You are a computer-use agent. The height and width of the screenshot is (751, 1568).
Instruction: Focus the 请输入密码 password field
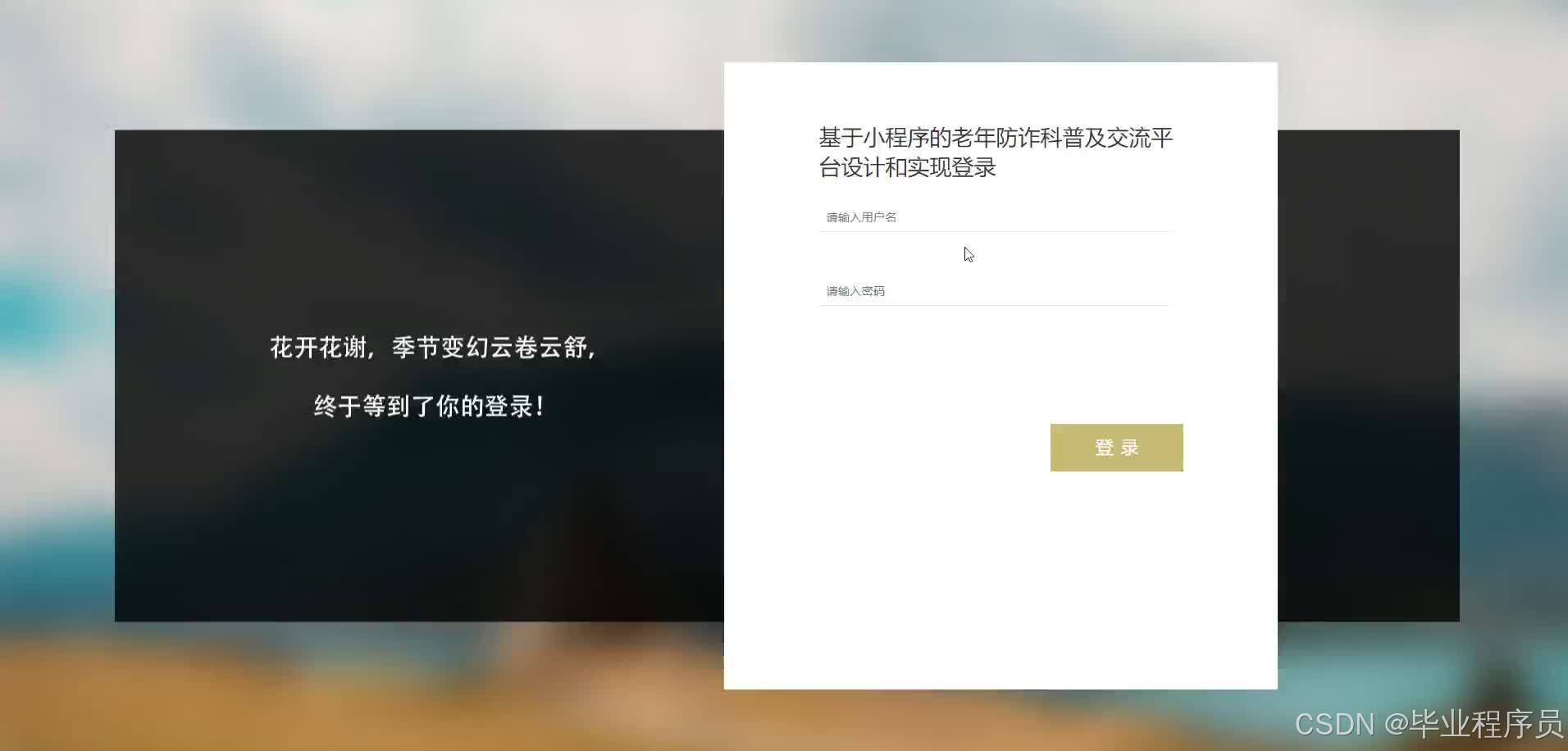[995, 291]
